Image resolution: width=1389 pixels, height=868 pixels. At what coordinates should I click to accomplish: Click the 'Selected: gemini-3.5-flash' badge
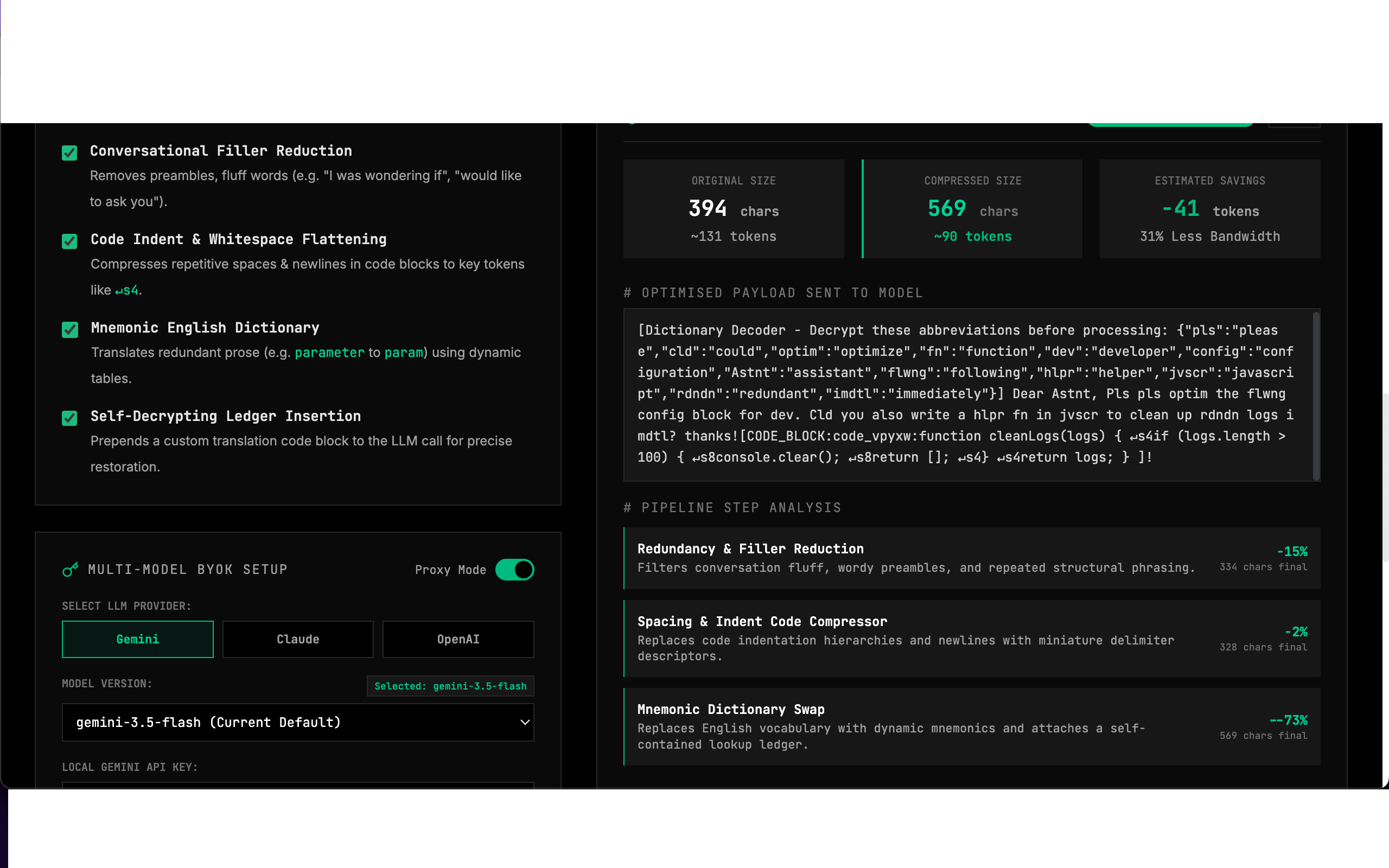(x=450, y=686)
